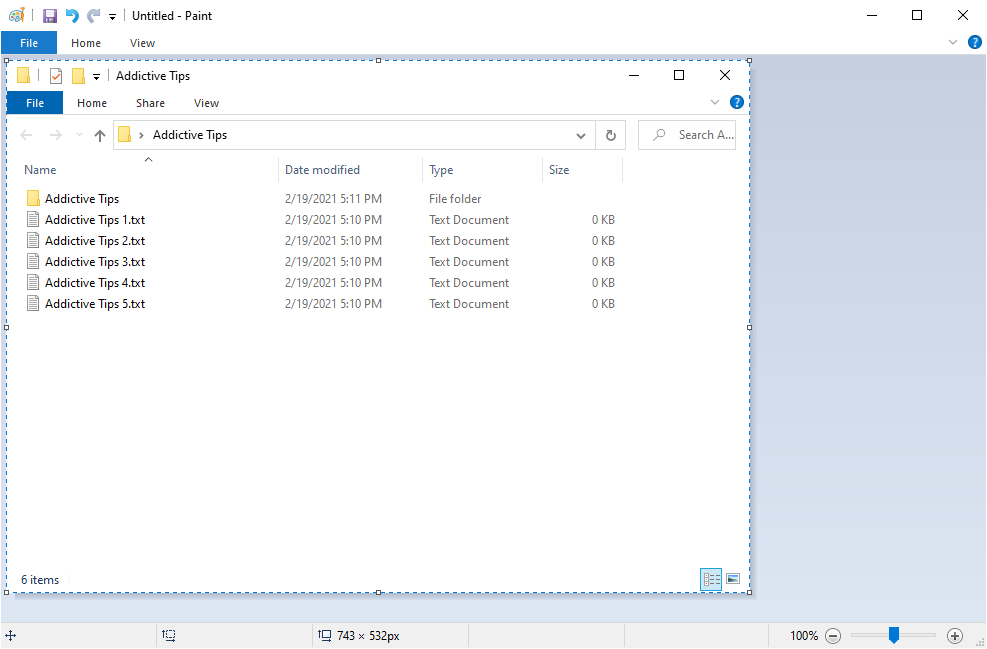The height and width of the screenshot is (649, 987).
Task: Switch to Paint's Home ribbon tab
Action: tap(86, 43)
